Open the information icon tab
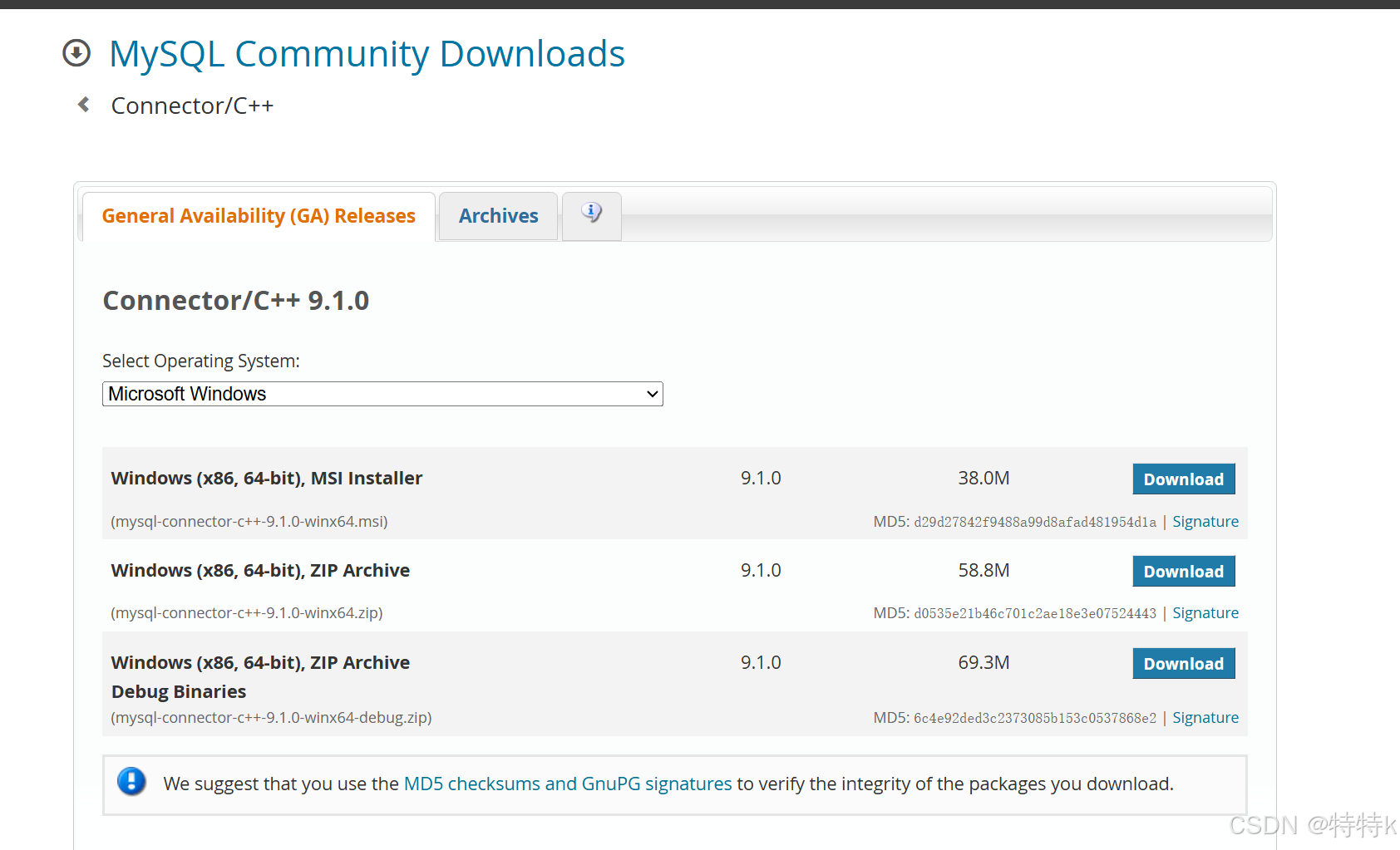Viewport: 1400px width, 850px height. click(x=591, y=214)
